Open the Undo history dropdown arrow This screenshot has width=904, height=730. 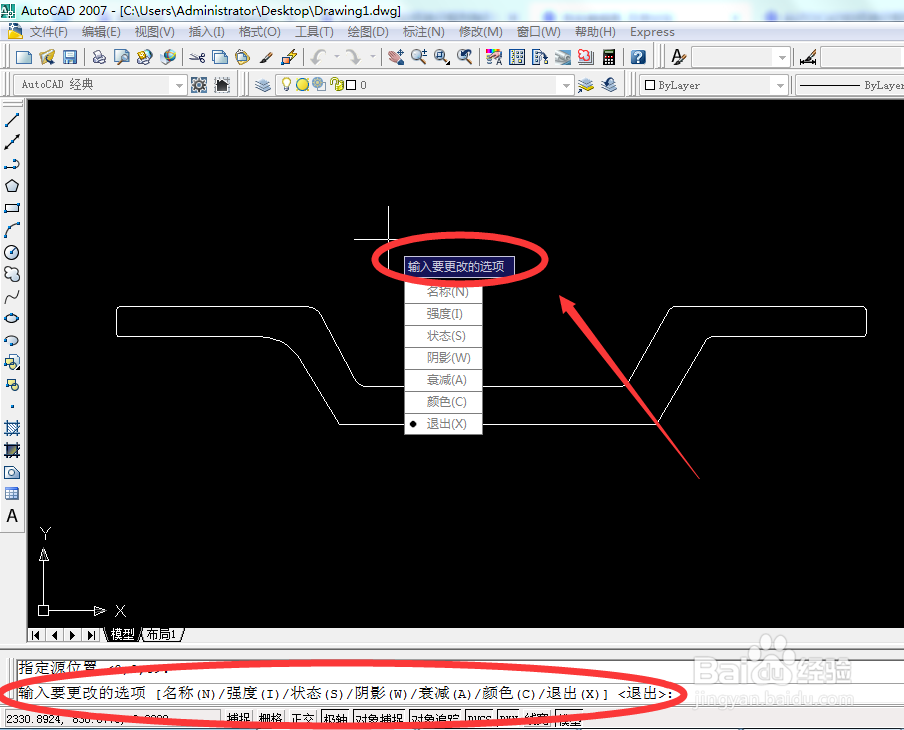click(x=337, y=57)
